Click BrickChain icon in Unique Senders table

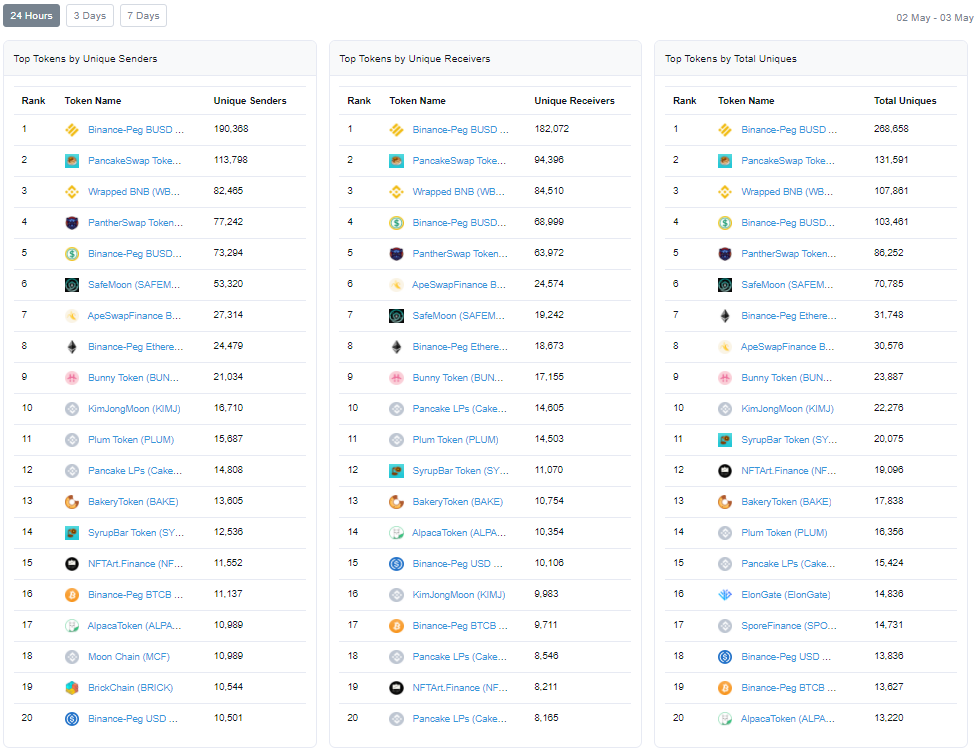72,688
